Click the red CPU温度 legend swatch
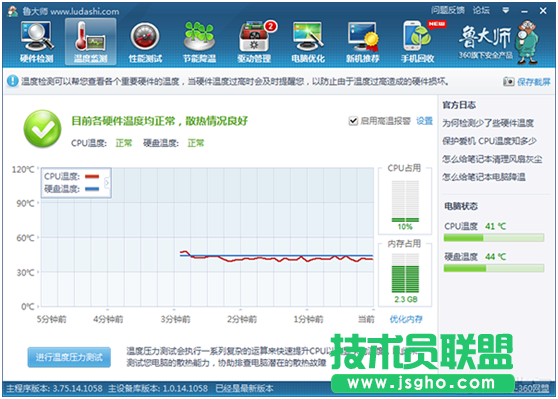The image size is (558, 399). tap(92, 176)
